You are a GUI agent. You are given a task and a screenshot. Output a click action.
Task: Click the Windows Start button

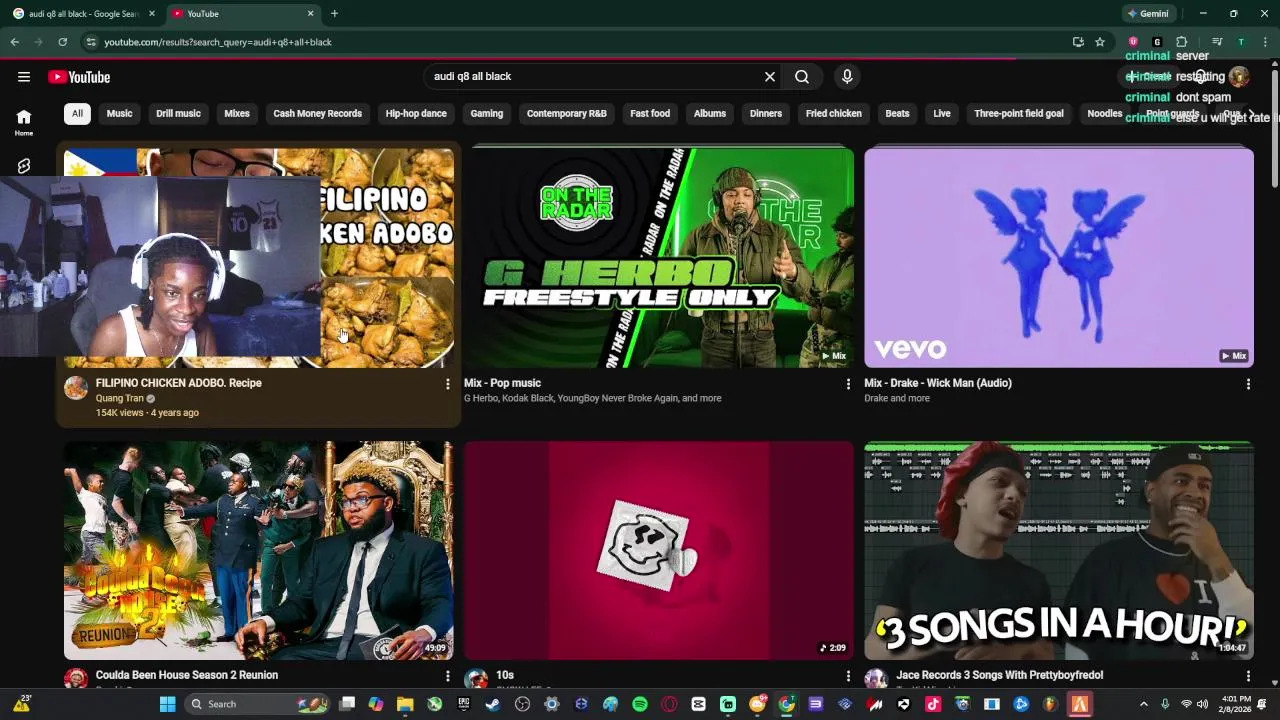click(x=167, y=704)
